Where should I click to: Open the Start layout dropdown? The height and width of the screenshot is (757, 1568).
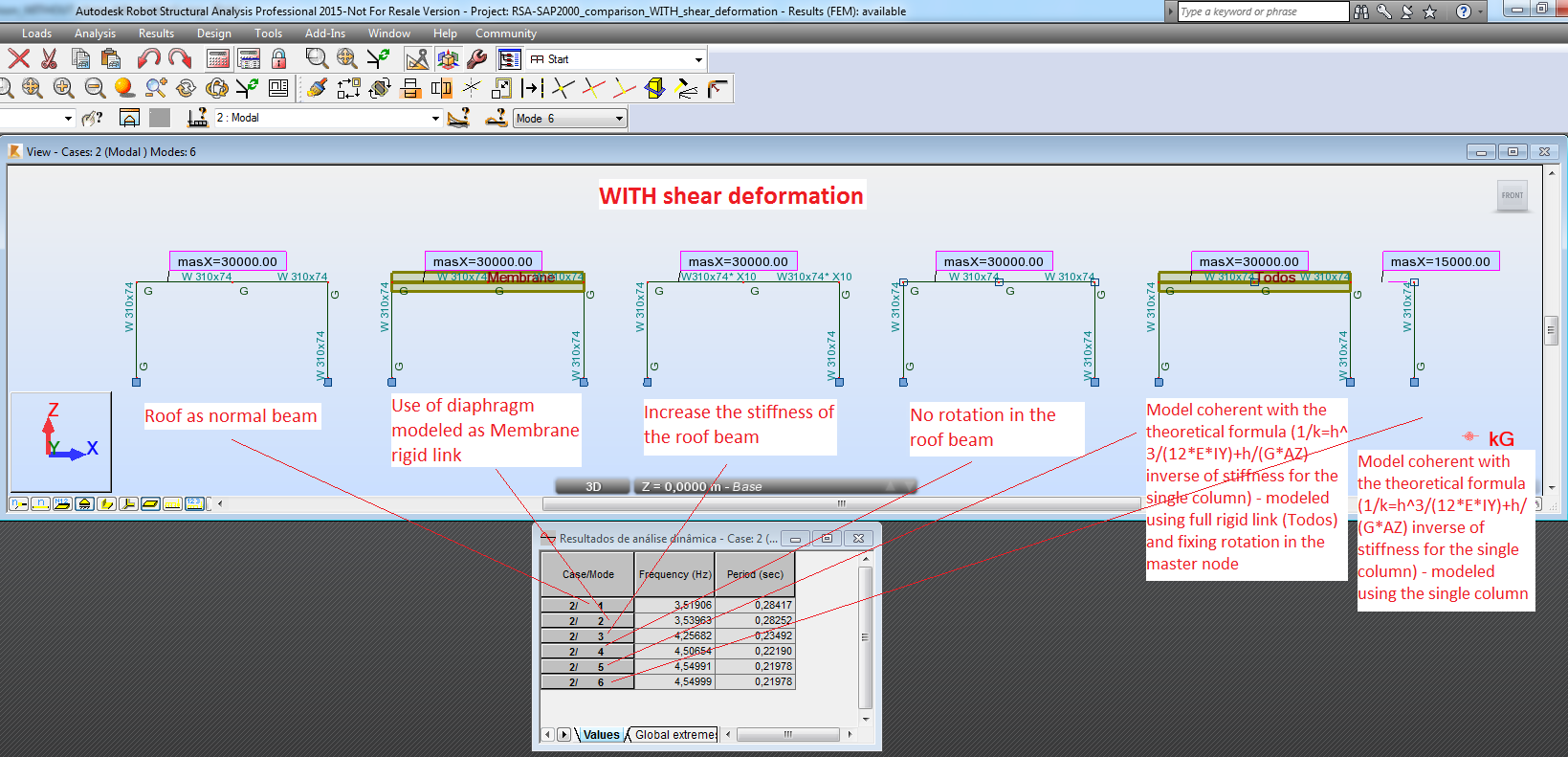[x=697, y=59]
